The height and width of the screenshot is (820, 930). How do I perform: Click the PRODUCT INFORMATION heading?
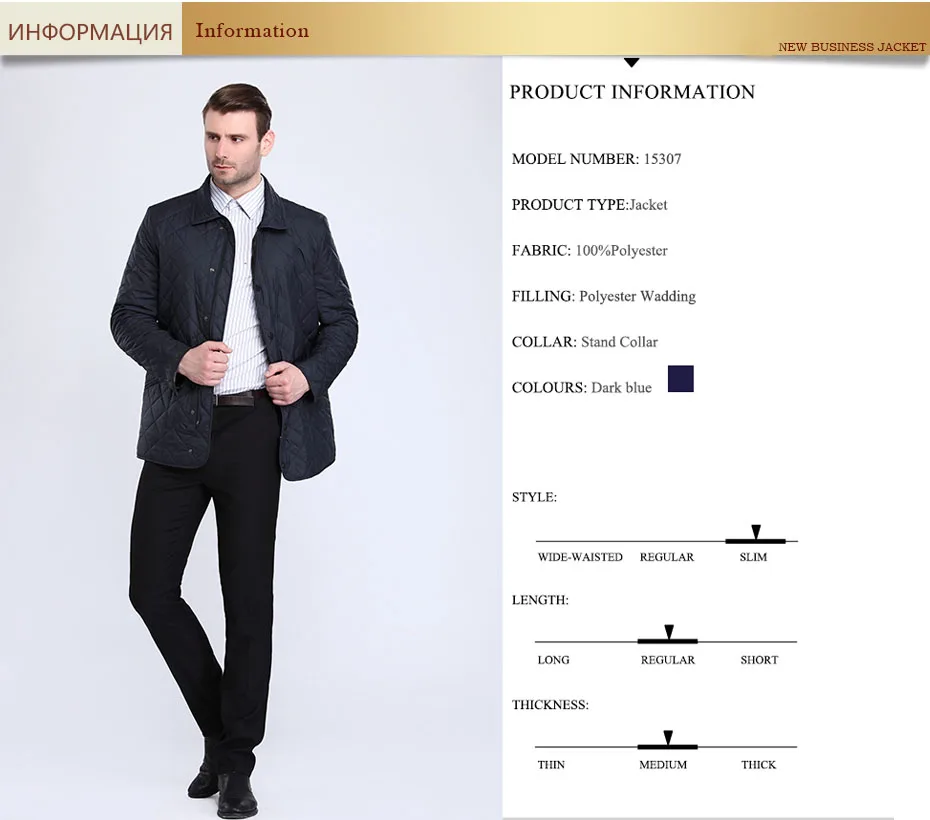point(632,92)
